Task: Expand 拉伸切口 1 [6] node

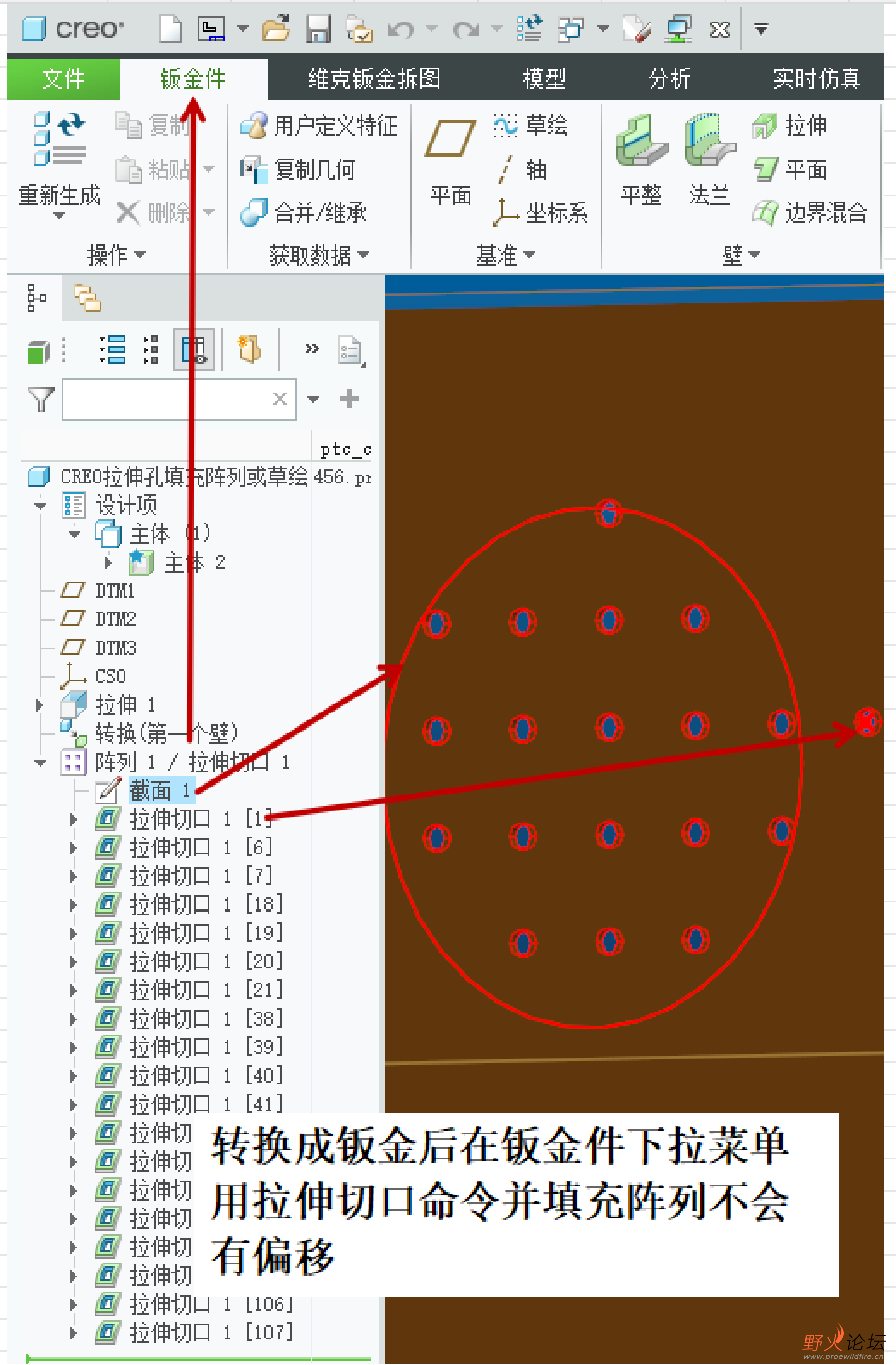Action: 73,848
